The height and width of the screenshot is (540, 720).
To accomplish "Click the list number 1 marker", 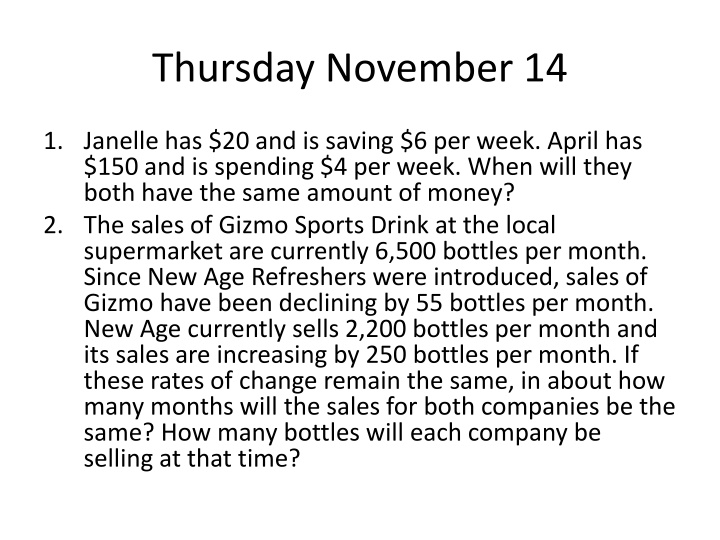I will [x=53, y=141].
